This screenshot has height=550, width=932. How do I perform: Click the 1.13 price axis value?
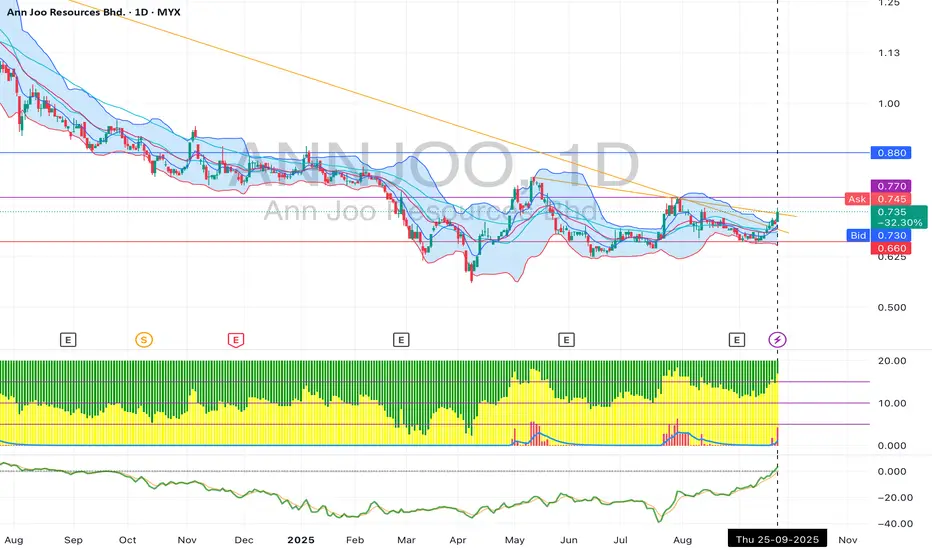tap(889, 53)
